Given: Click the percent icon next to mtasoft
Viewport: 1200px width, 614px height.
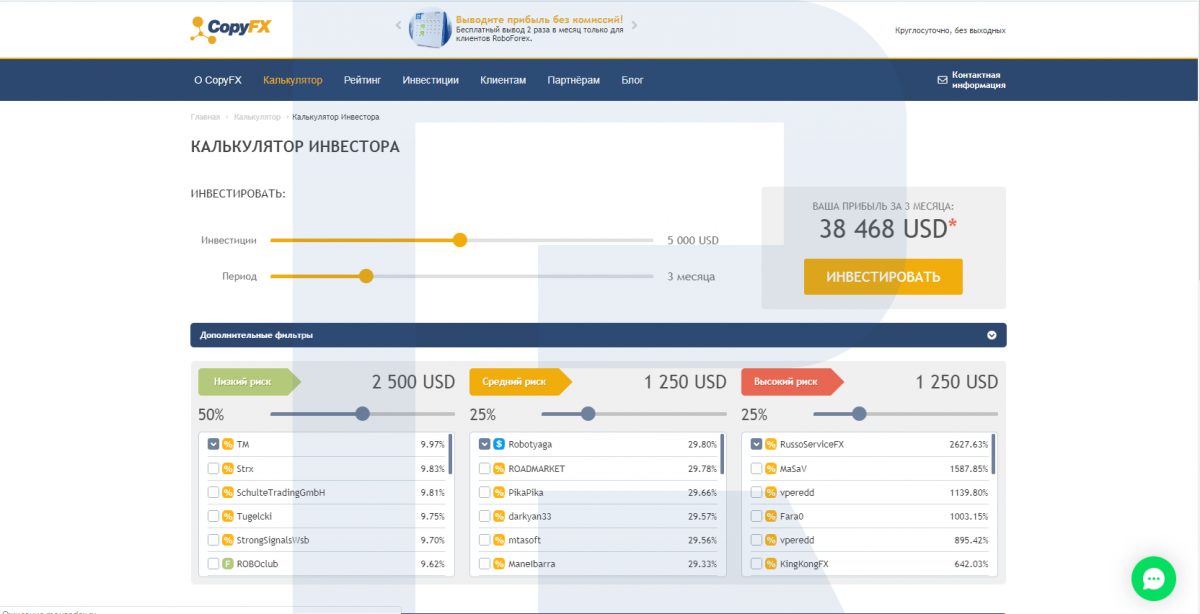Looking at the screenshot, I should click(x=499, y=540).
